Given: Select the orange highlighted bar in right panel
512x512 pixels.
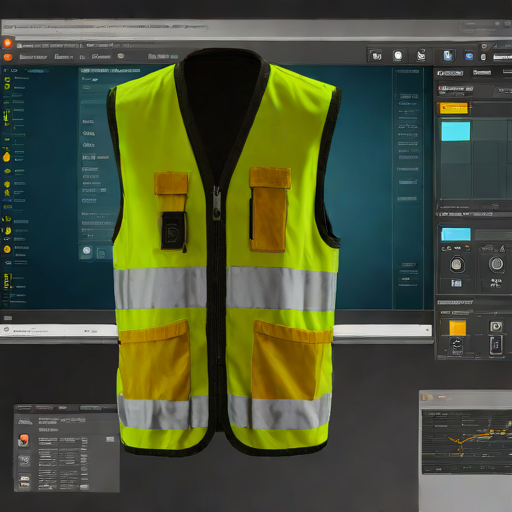Looking at the screenshot, I should point(454,108).
